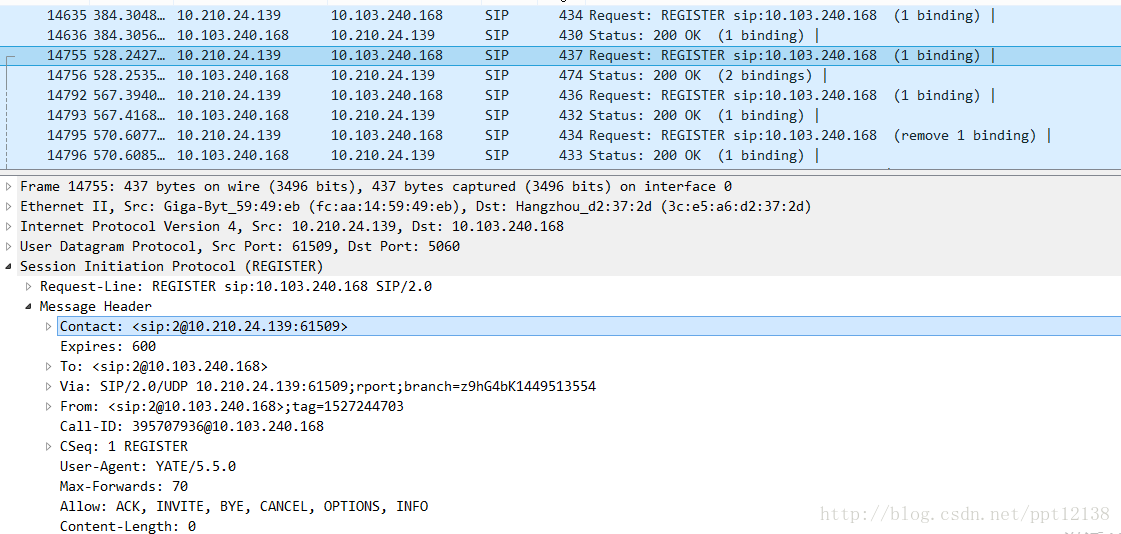
Task: Expand Internet Protocol Version 4 section
Action: click(x=10, y=227)
